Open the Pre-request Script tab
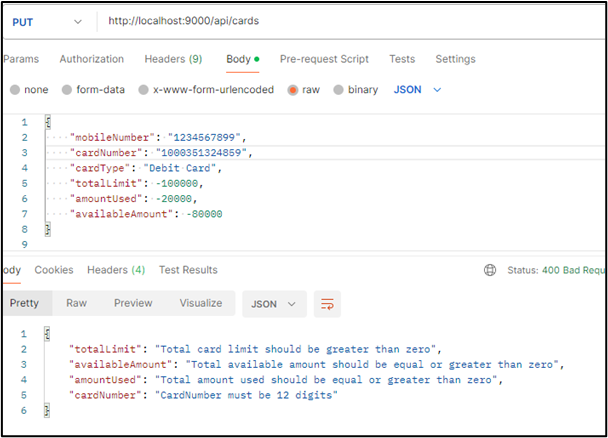Image resolution: width=608 pixels, height=438 pixels. (x=324, y=59)
